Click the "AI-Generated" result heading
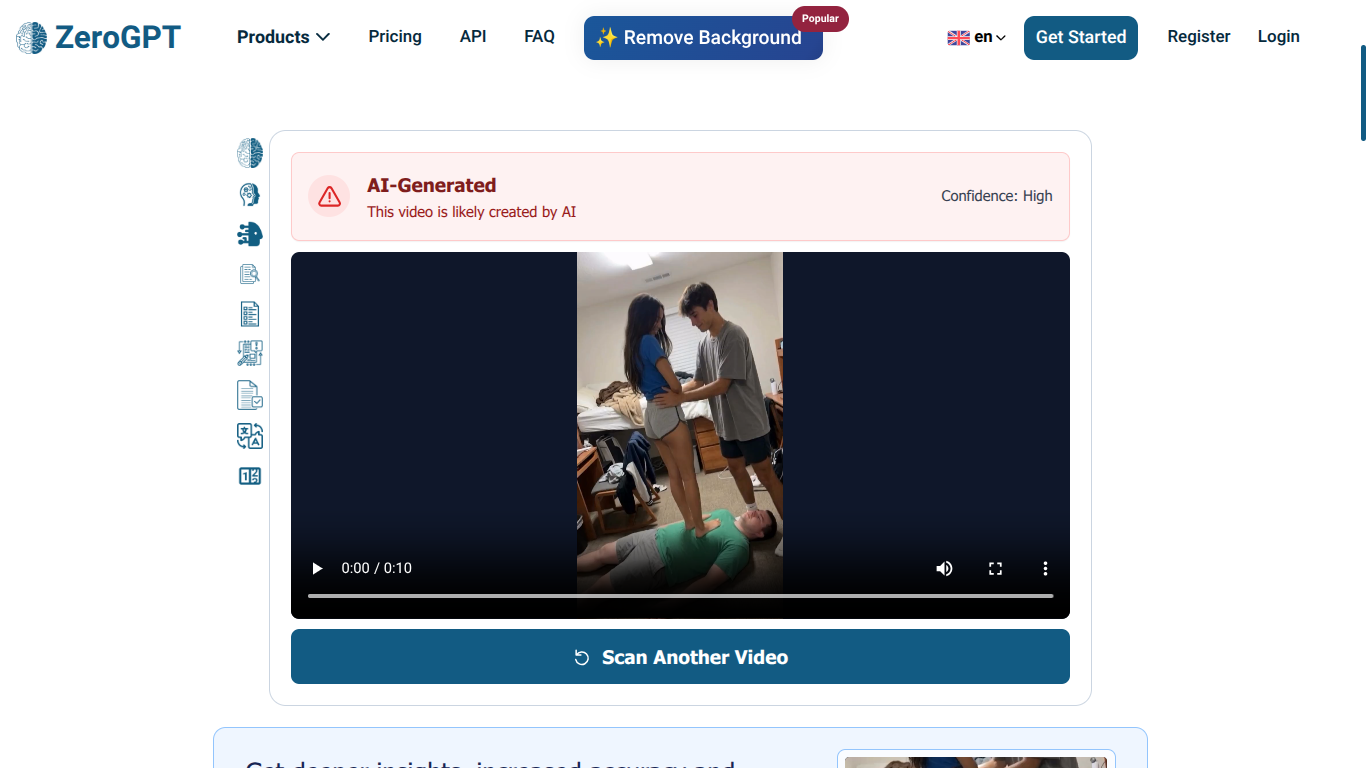 point(432,185)
